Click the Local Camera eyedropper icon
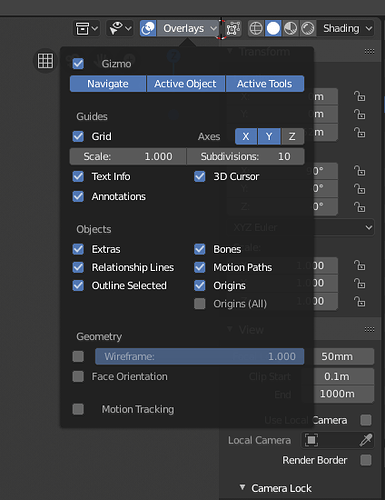The height and width of the screenshot is (500, 385). coord(366,440)
